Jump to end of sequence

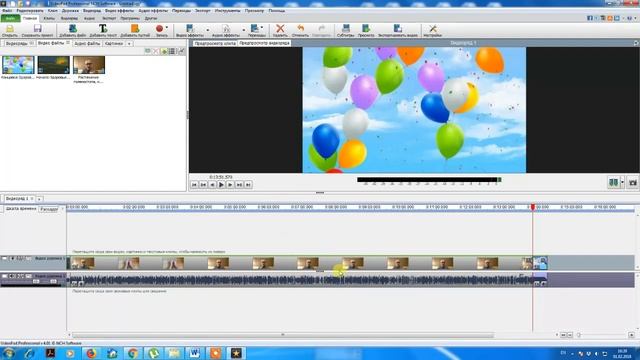tap(248, 185)
